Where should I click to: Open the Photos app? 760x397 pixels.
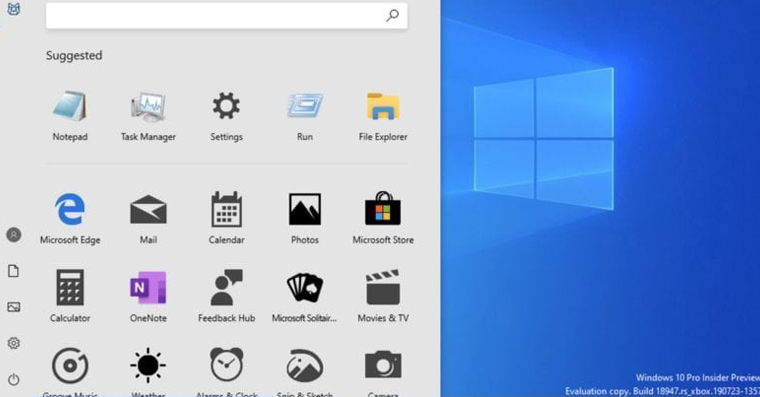305,218
